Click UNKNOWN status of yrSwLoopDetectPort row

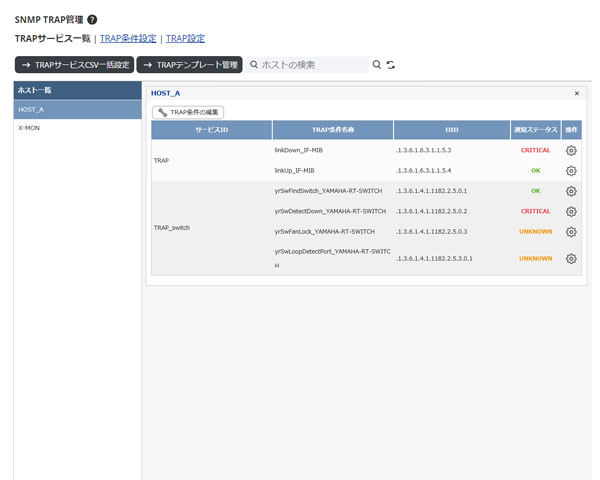535,258
